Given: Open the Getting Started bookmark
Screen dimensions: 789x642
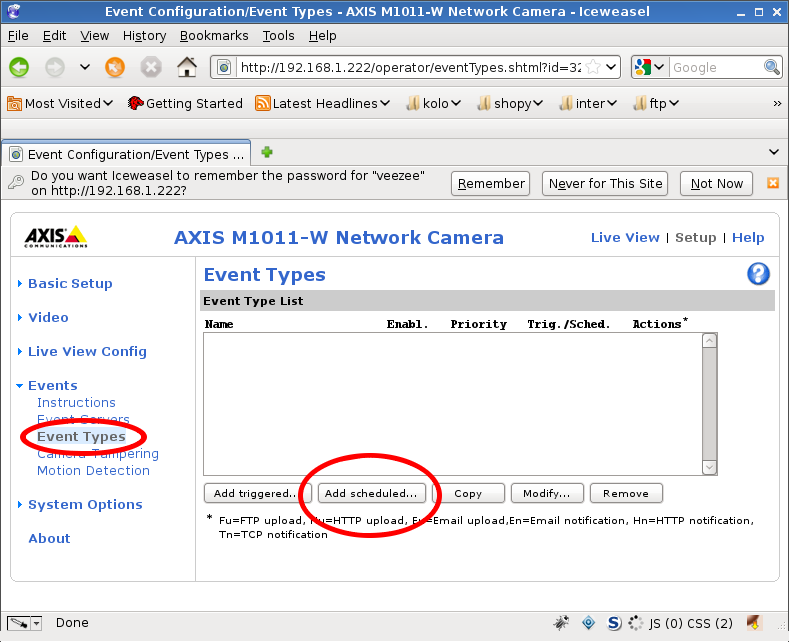Looking at the screenshot, I should pos(185,103).
